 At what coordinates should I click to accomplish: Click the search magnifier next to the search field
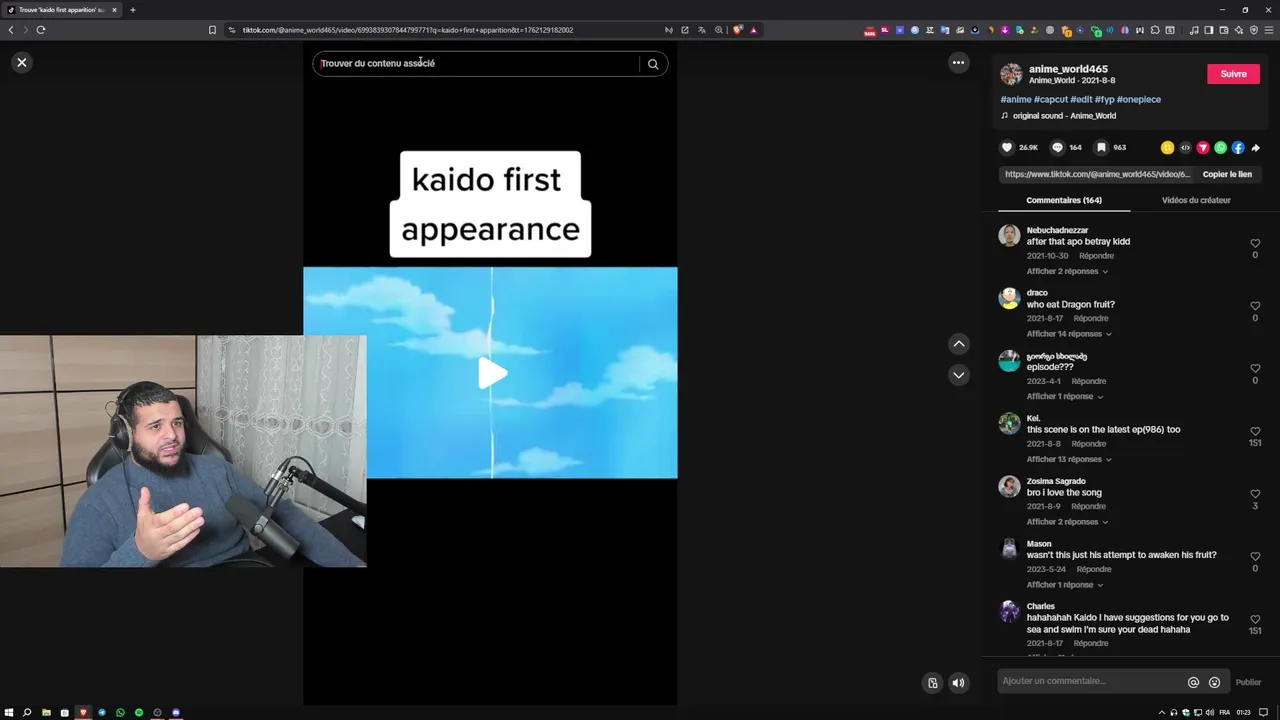coord(653,64)
